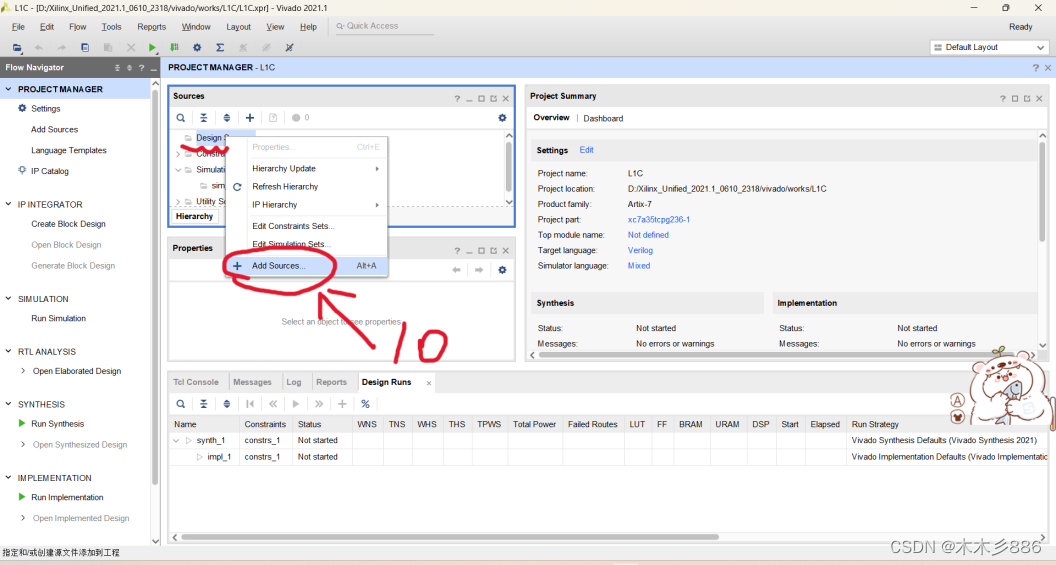Image resolution: width=1056 pixels, height=565 pixels.
Task: Click the plus icon in Design Runs toolbar
Action: coord(342,404)
